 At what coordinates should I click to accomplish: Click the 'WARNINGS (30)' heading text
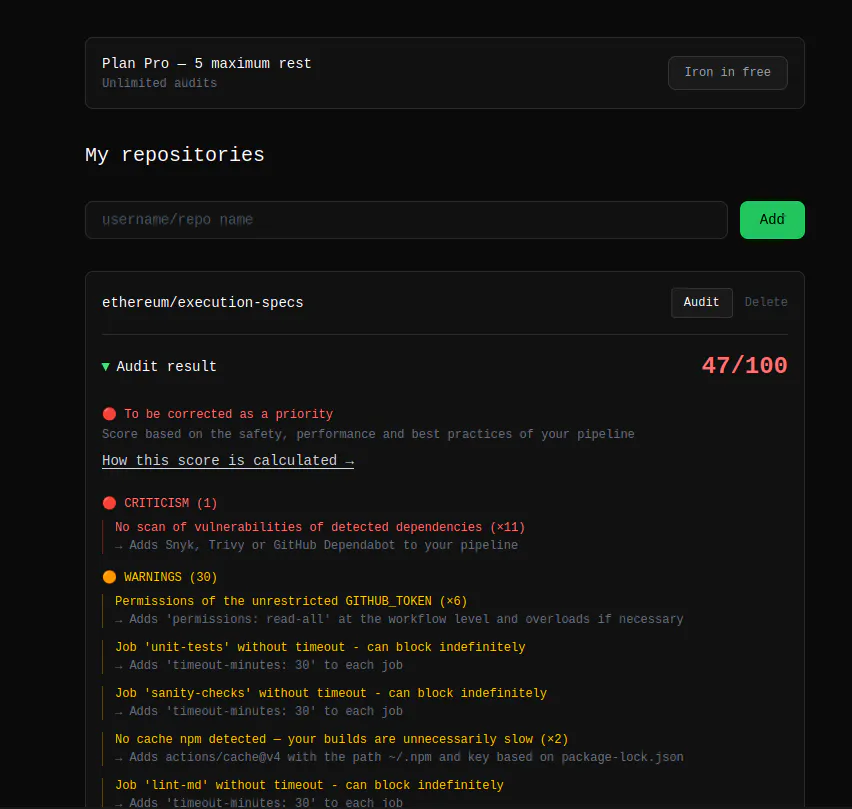170,576
